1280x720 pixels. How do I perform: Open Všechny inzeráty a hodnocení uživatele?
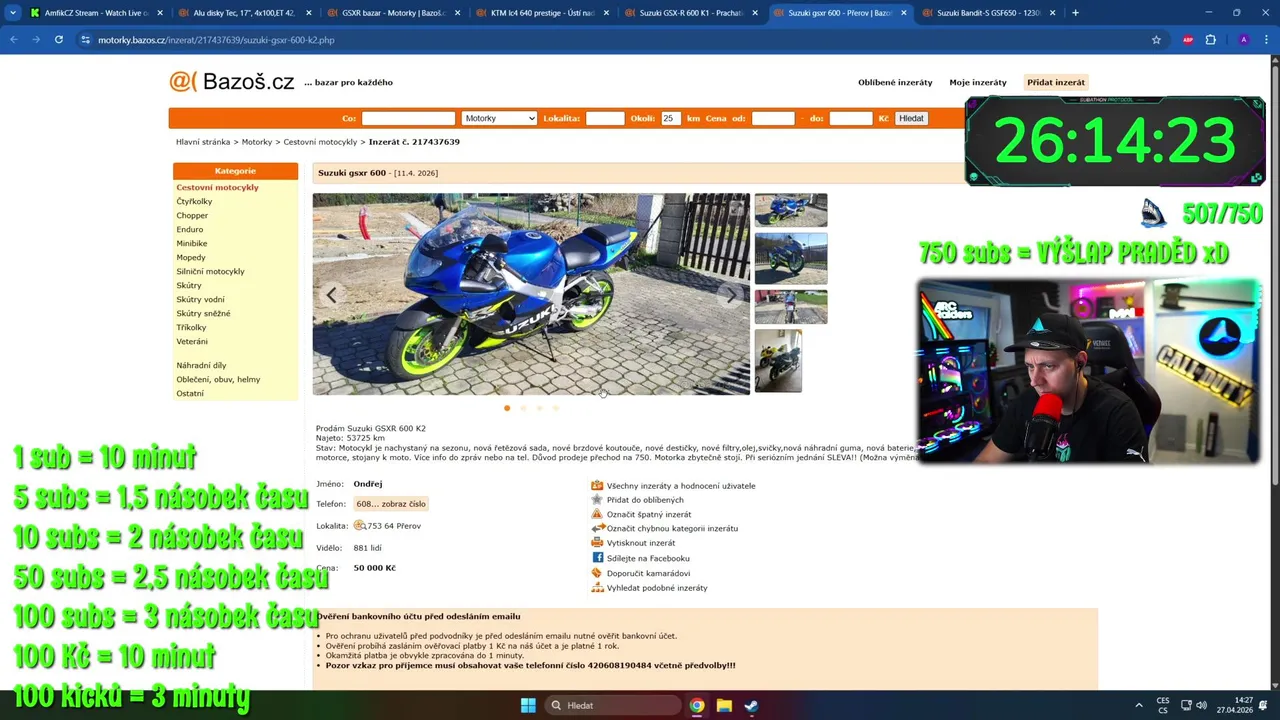[x=681, y=486]
